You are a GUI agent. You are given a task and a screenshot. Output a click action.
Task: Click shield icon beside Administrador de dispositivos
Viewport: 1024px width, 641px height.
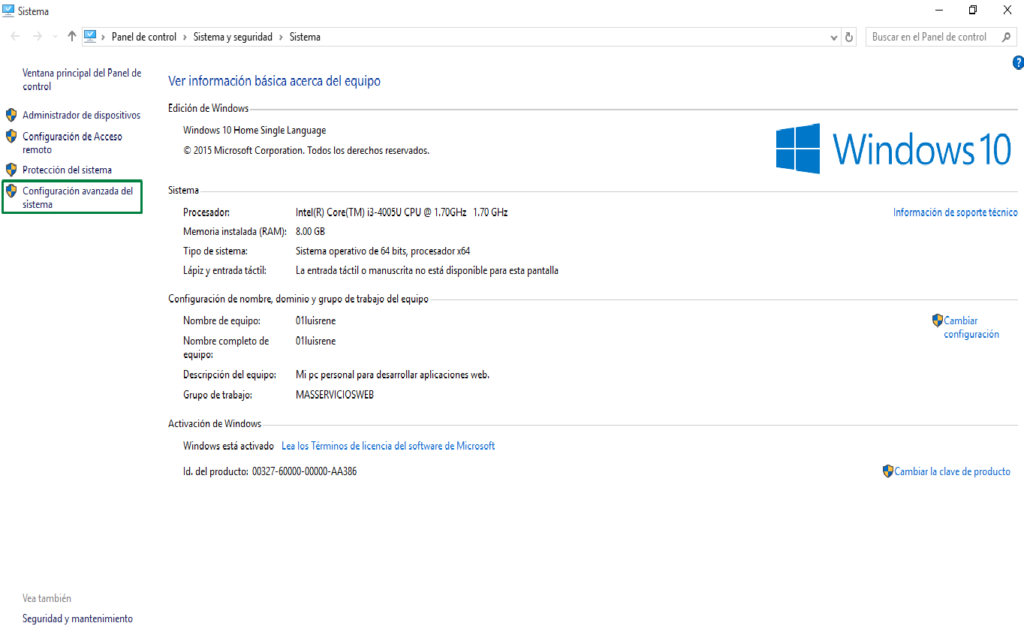11,115
